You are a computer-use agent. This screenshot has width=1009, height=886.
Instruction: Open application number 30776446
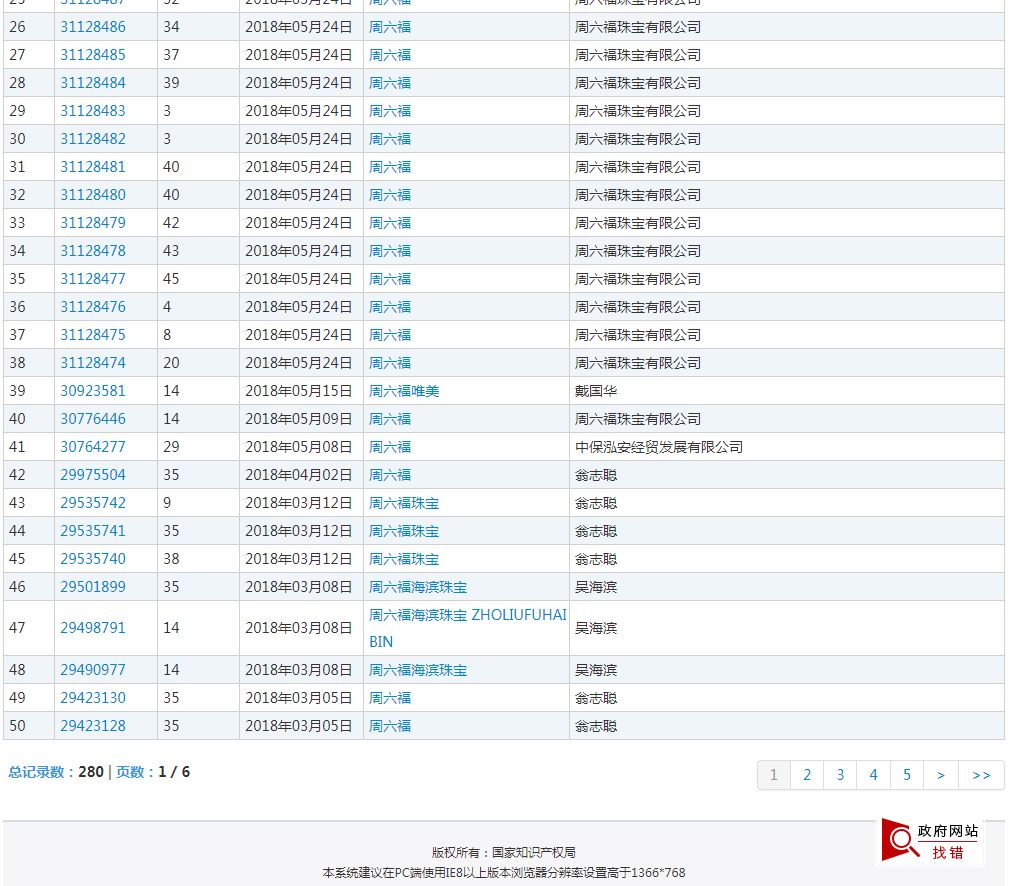point(93,419)
